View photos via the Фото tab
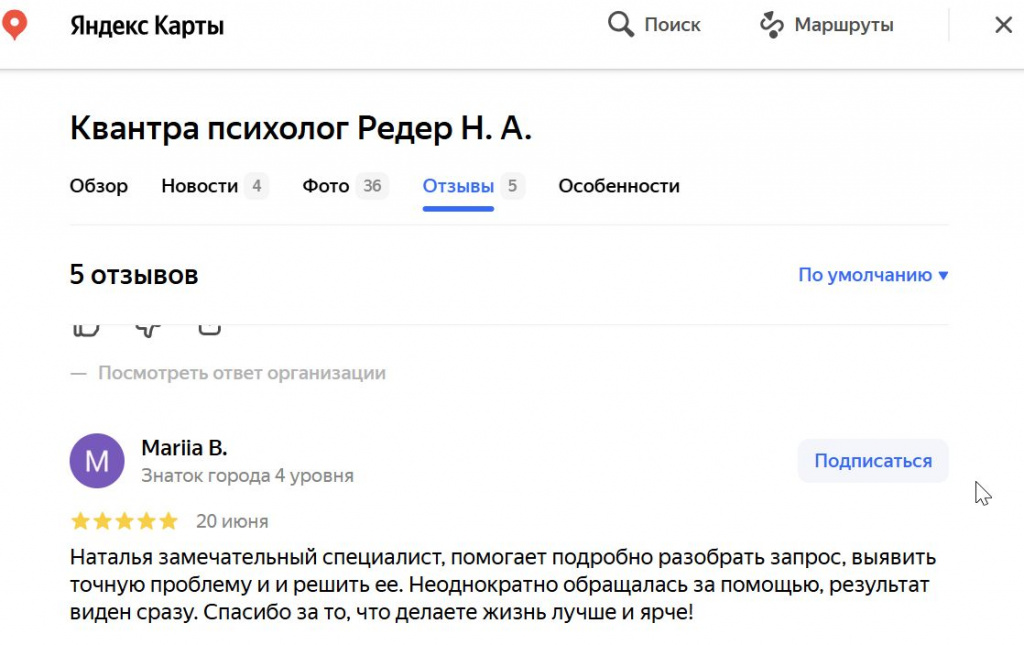 pos(327,186)
